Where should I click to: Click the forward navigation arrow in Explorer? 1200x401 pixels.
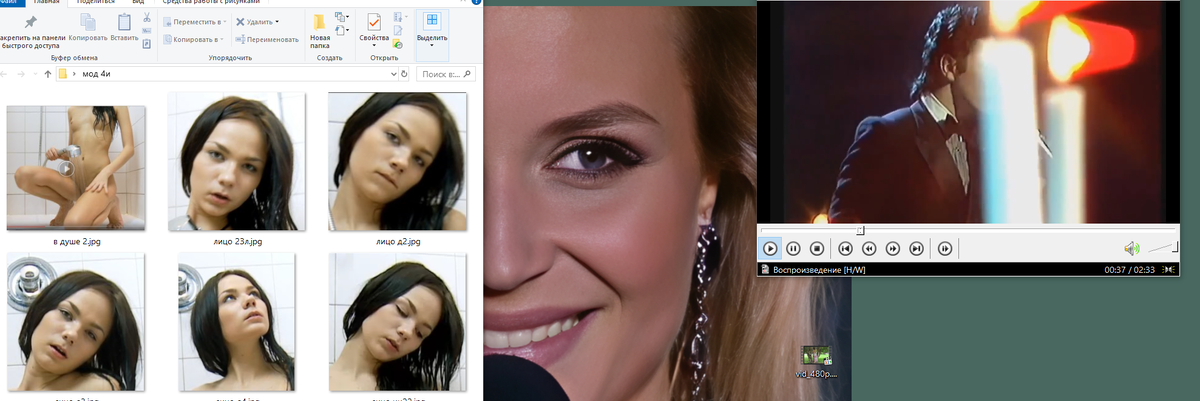pyautogui.click(x=19, y=74)
